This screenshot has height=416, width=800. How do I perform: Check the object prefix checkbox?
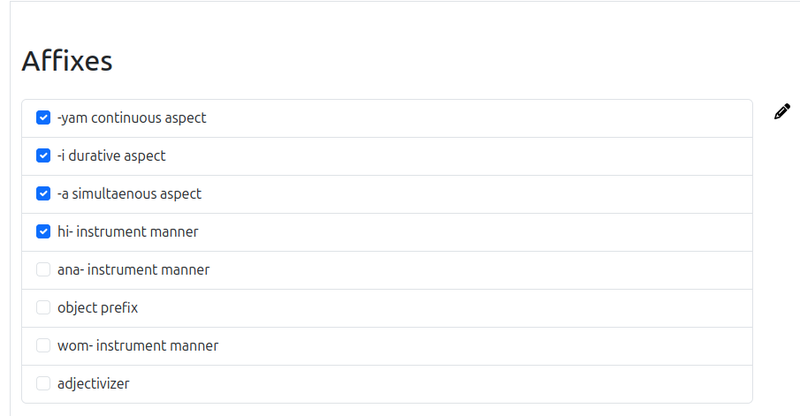click(43, 308)
